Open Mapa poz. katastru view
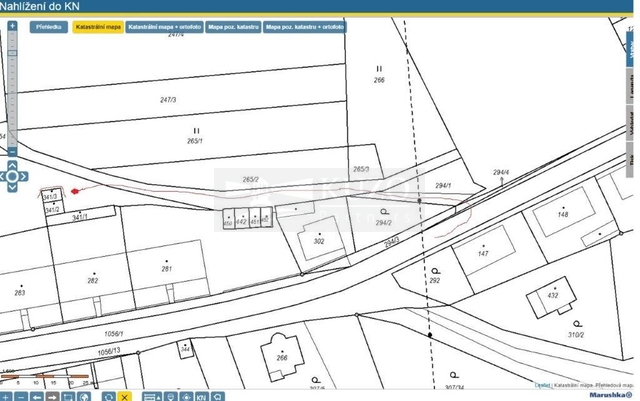 232,28
